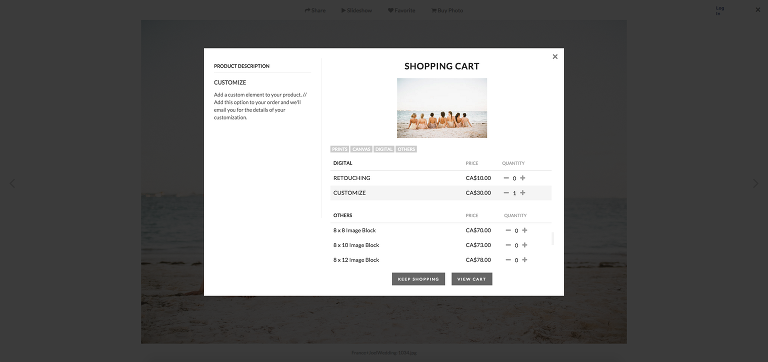Select the 8 x 10 Image Block item
Screen dimensions: 768x362
pos(356,245)
